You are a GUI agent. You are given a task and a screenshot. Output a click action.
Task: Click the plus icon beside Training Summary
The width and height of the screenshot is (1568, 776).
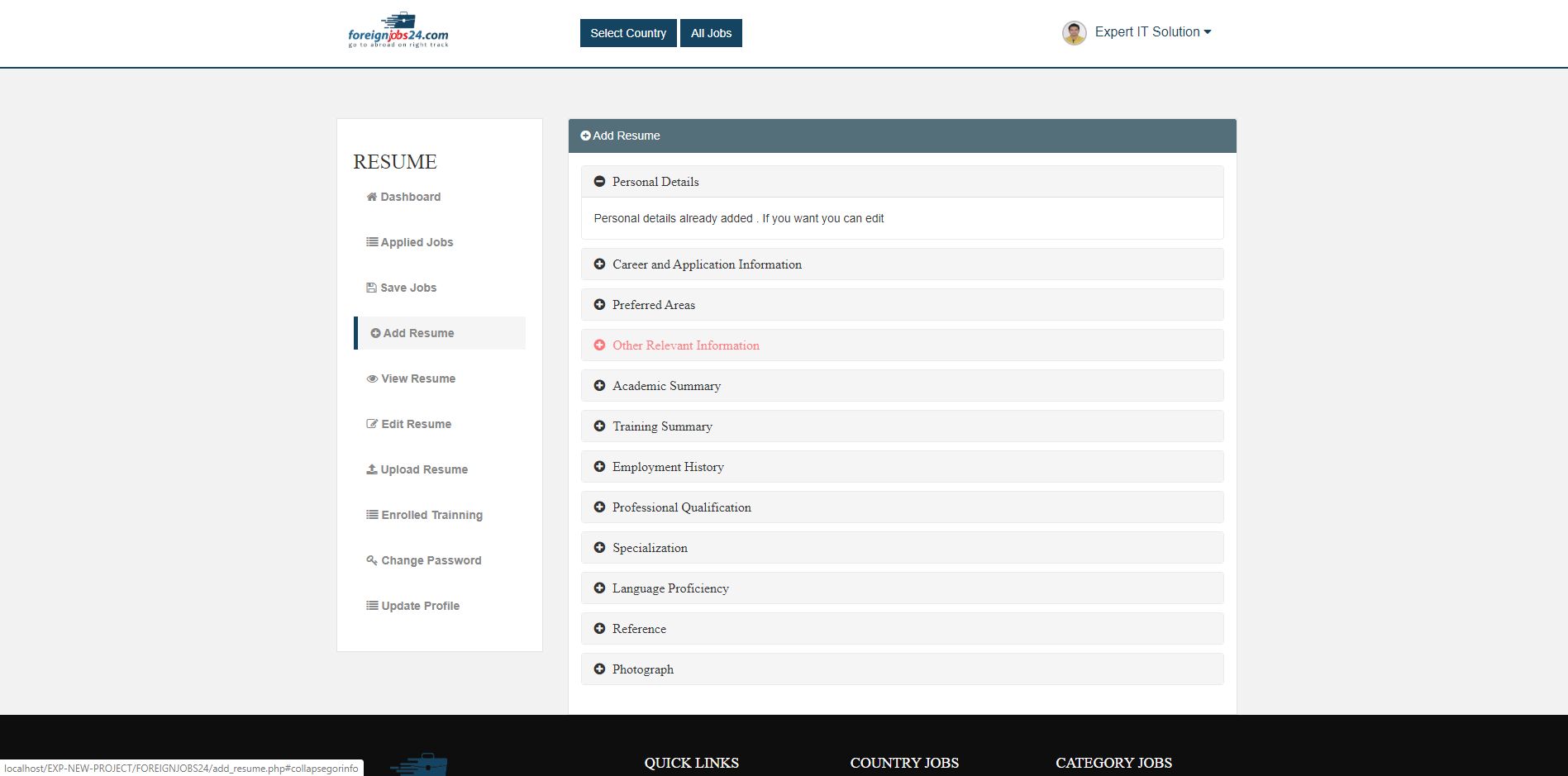click(x=599, y=426)
